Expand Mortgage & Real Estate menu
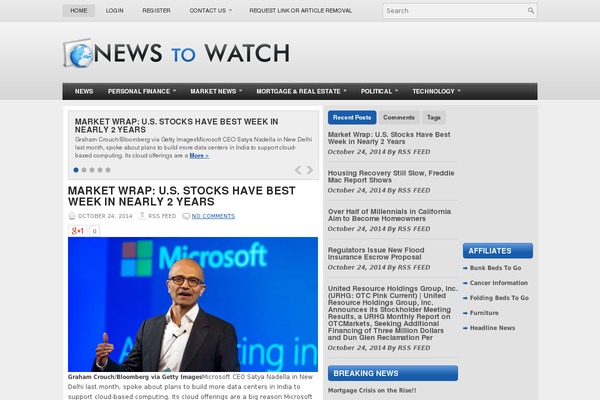This screenshot has height=400, width=600. click(301, 91)
